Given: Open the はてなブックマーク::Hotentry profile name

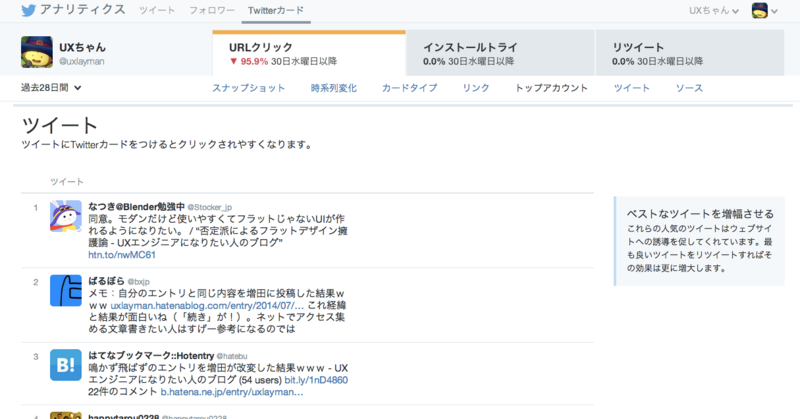Looking at the screenshot, I should point(151,356).
